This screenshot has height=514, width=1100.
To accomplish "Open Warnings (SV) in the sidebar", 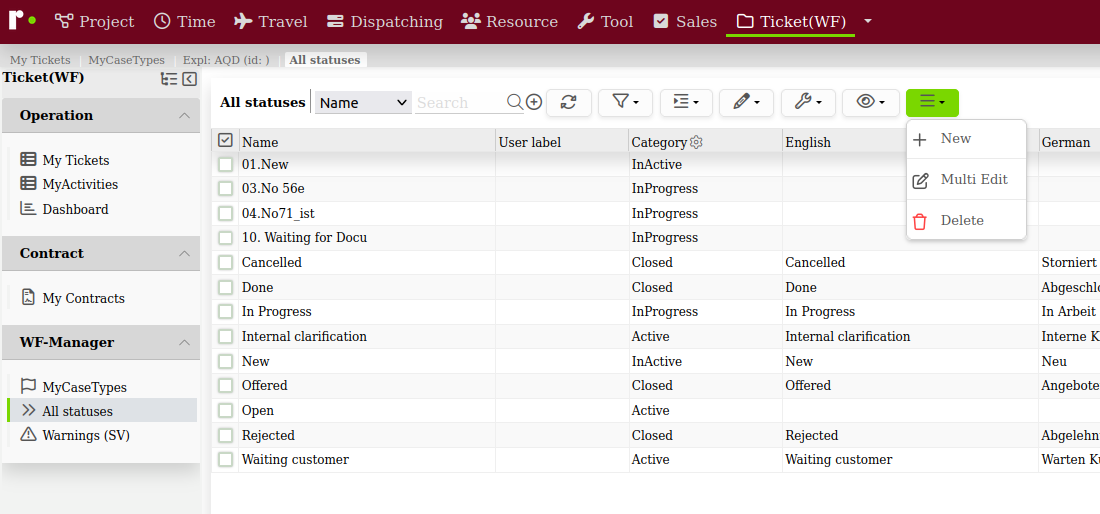I will 86,435.
